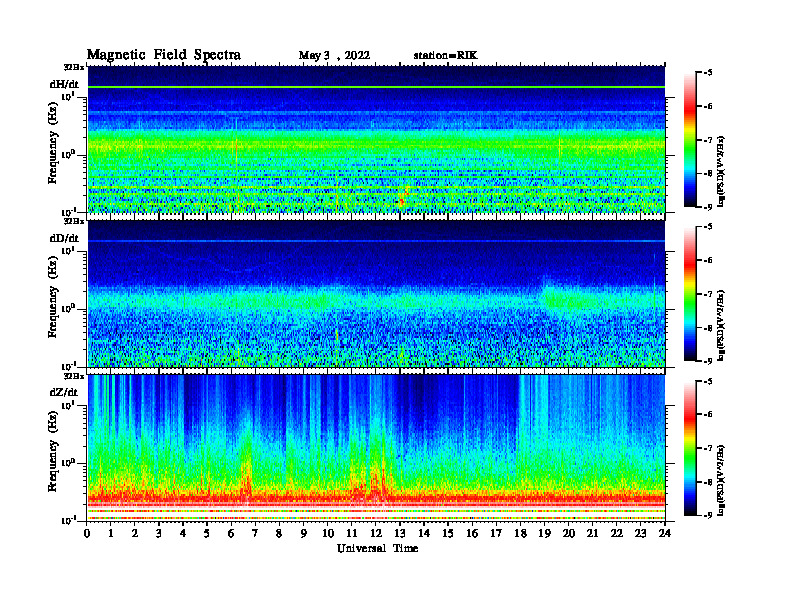792x612 pixels.
Task: Click hour tick label "8" on time axis
Action: pyautogui.click(x=279, y=534)
